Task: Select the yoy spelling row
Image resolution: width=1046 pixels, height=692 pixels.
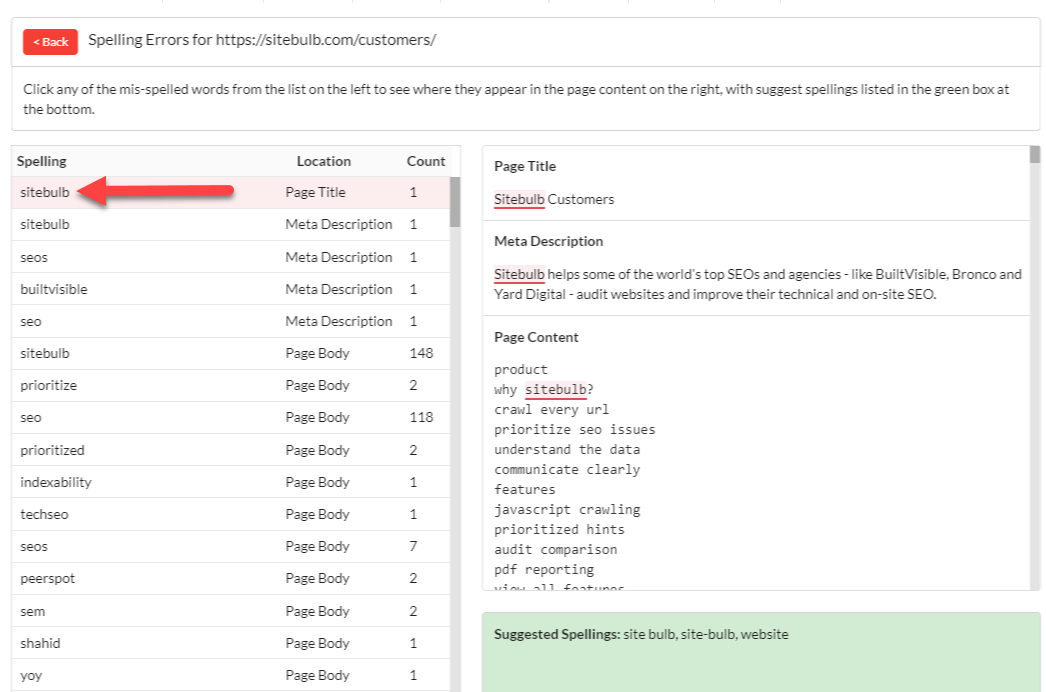Action: pyautogui.click(x=231, y=675)
